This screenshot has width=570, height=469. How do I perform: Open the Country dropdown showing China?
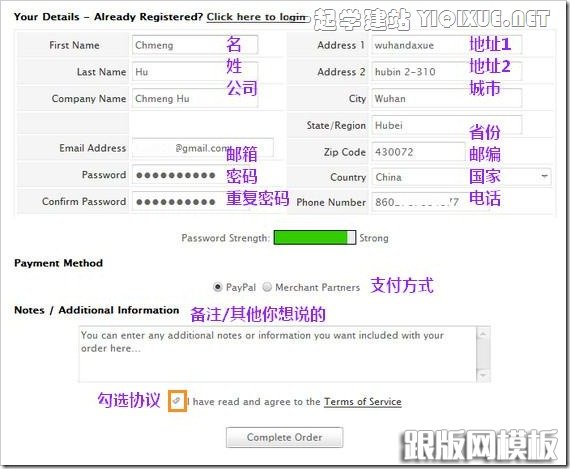pos(461,177)
